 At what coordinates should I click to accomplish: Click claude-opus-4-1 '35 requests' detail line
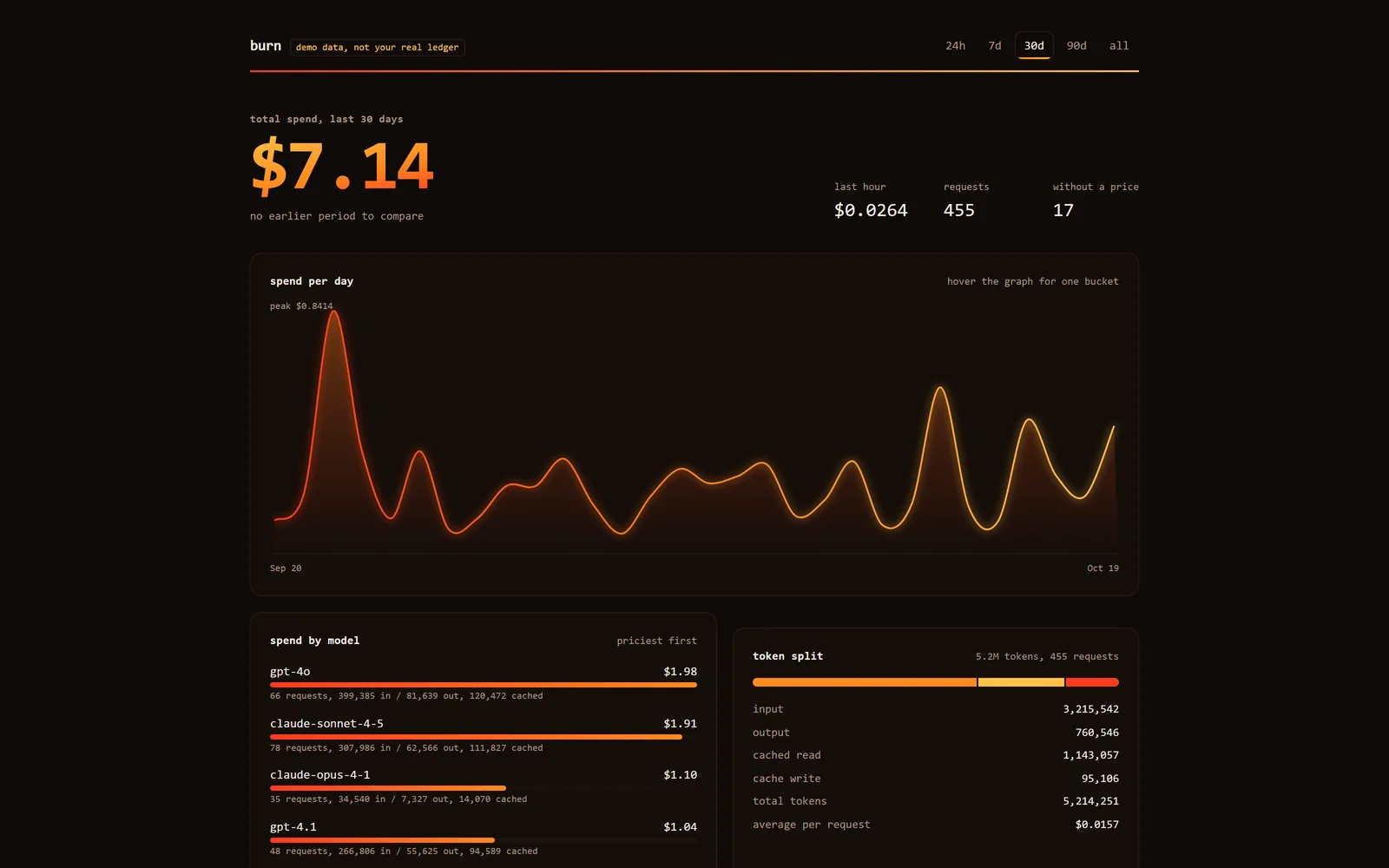(398, 799)
